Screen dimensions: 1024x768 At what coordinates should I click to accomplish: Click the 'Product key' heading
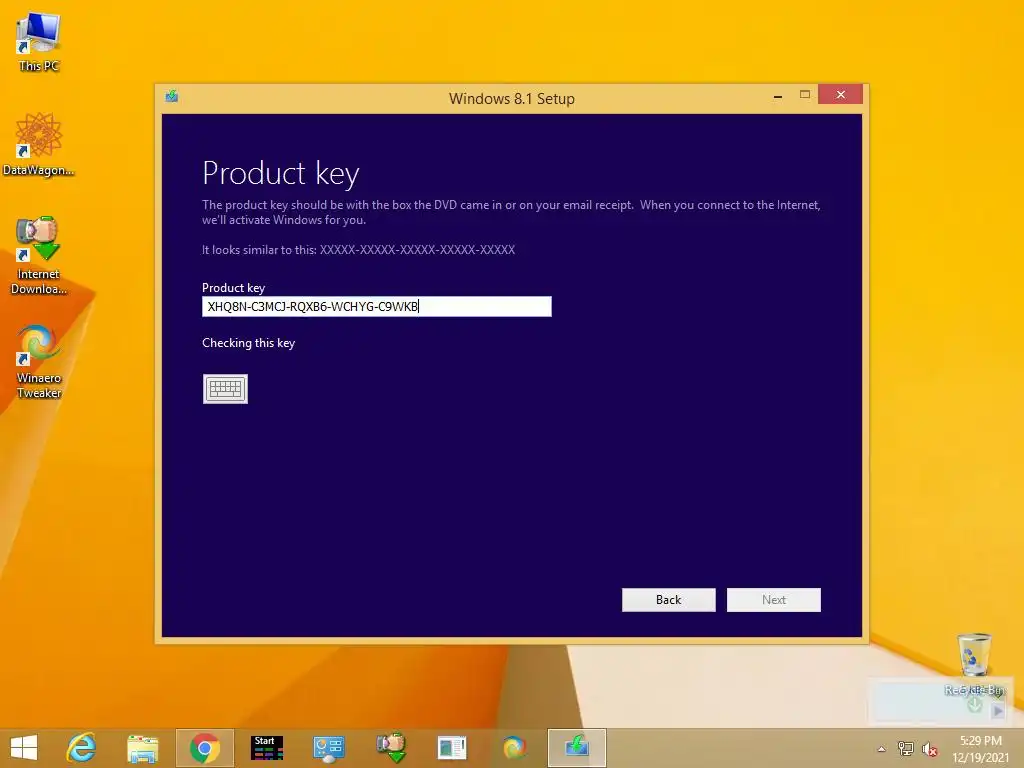(281, 174)
